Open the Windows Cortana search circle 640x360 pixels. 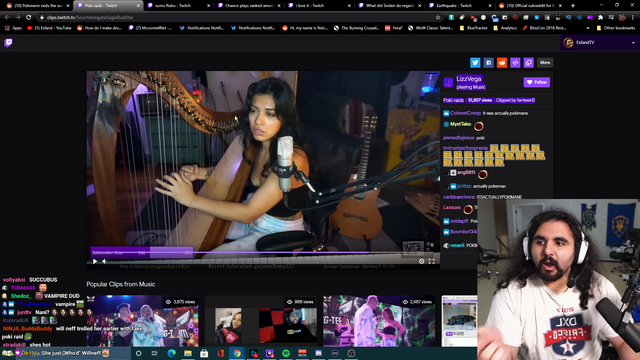pyautogui.click(x=138, y=353)
